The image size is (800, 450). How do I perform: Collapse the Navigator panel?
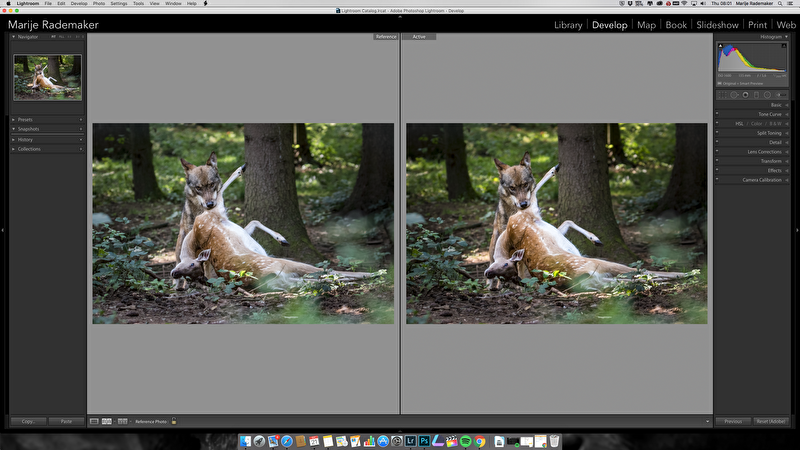13,37
